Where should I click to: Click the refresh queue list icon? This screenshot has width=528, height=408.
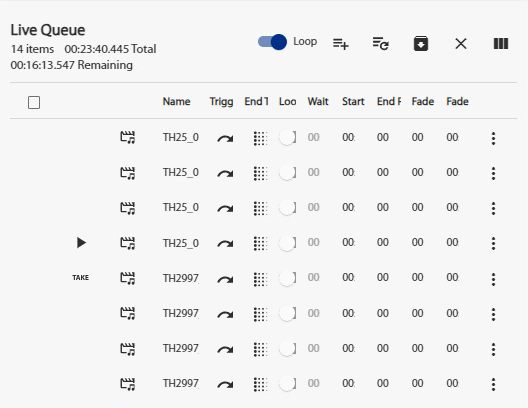coord(381,43)
